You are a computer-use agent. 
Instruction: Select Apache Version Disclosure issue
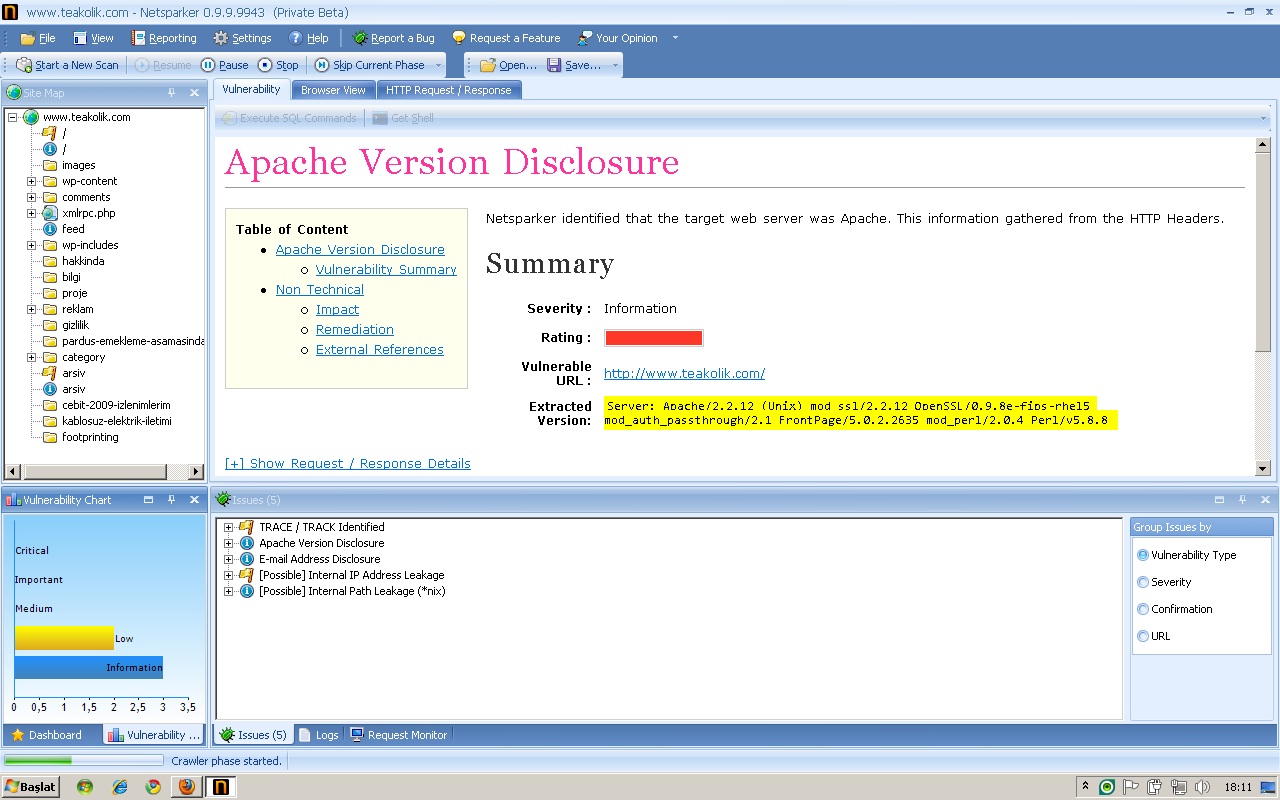coord(321,543)
